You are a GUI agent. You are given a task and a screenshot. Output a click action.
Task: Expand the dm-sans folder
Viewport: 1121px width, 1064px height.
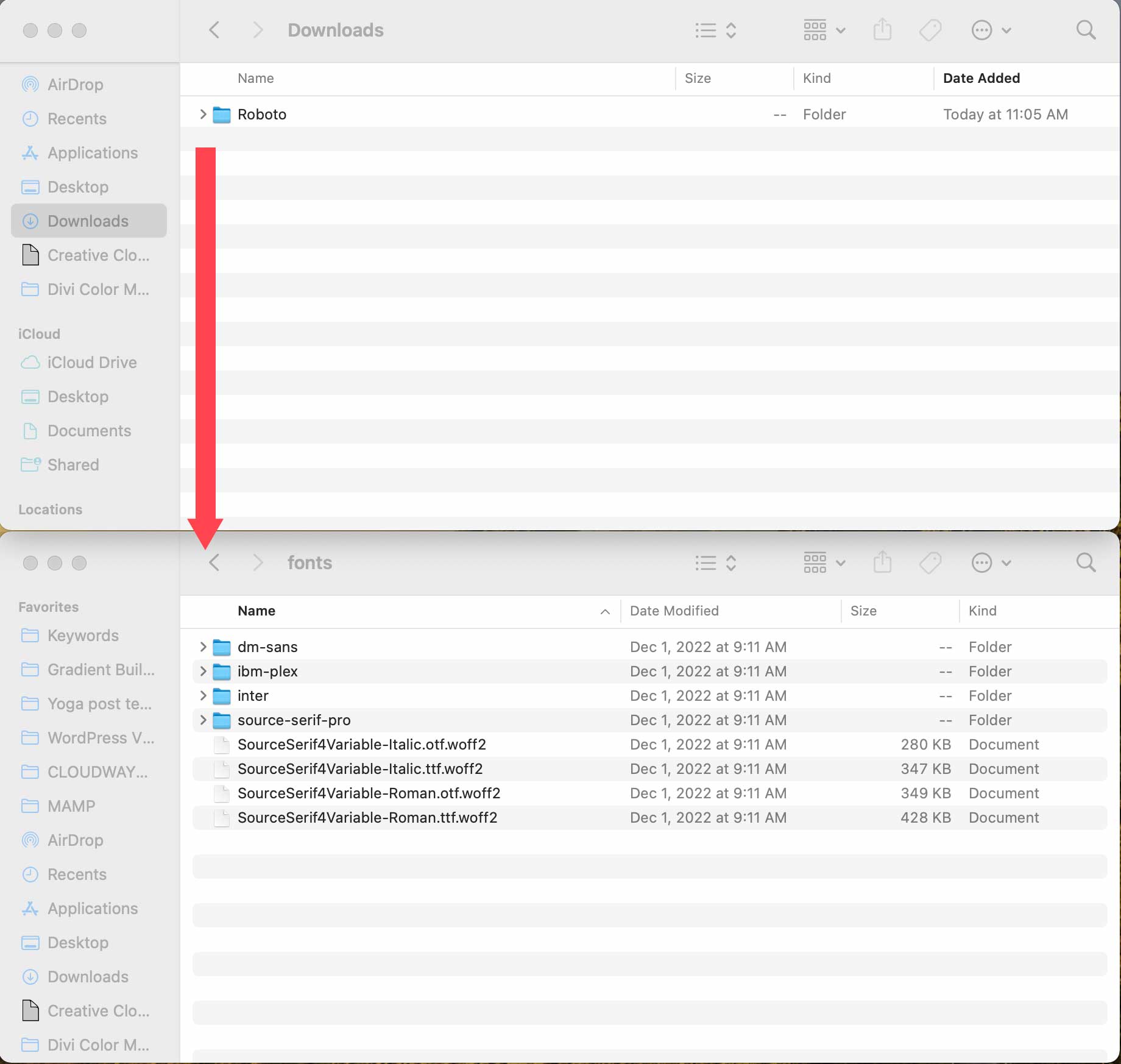(203, 647)
